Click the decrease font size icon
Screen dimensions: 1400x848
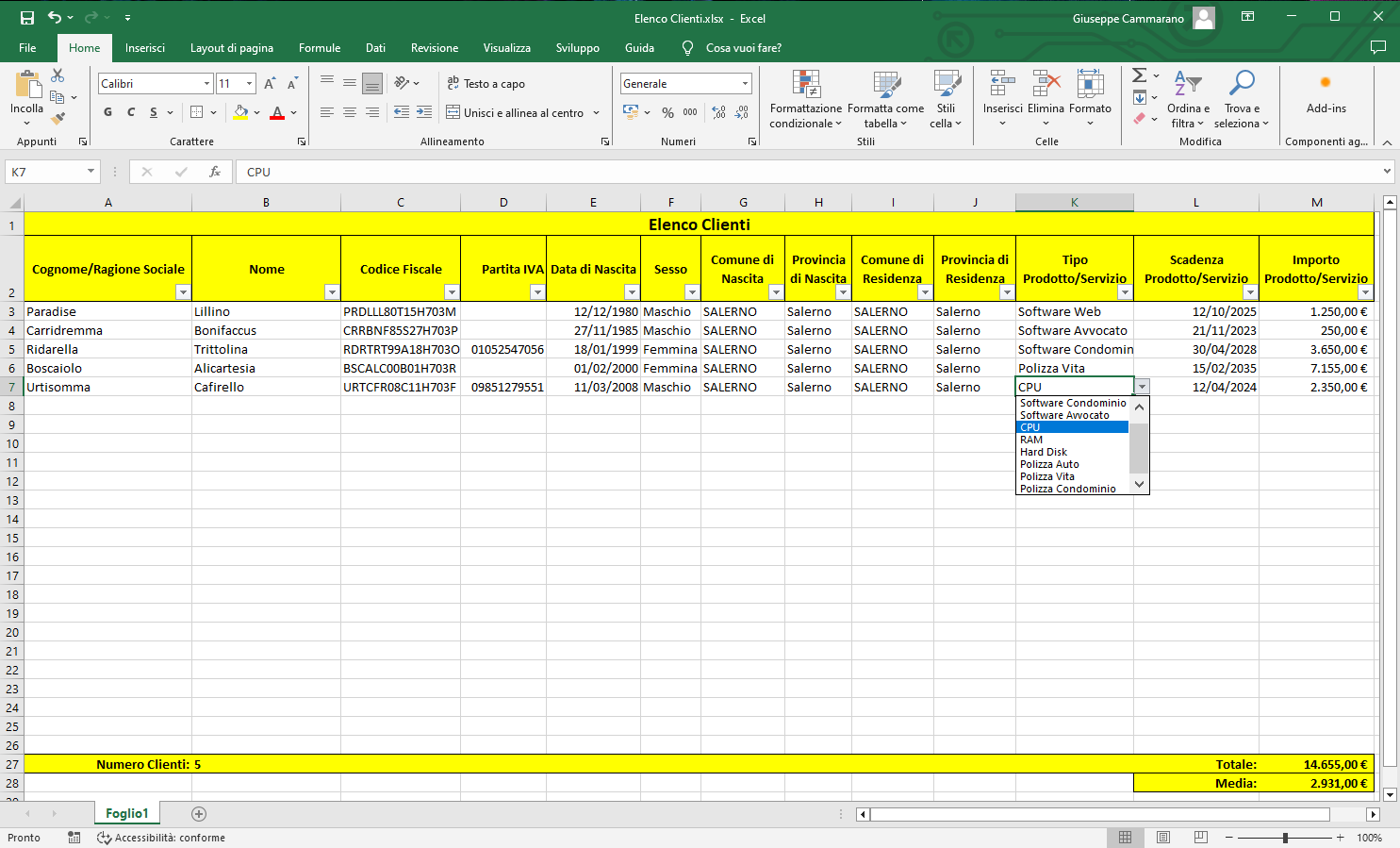292,84
